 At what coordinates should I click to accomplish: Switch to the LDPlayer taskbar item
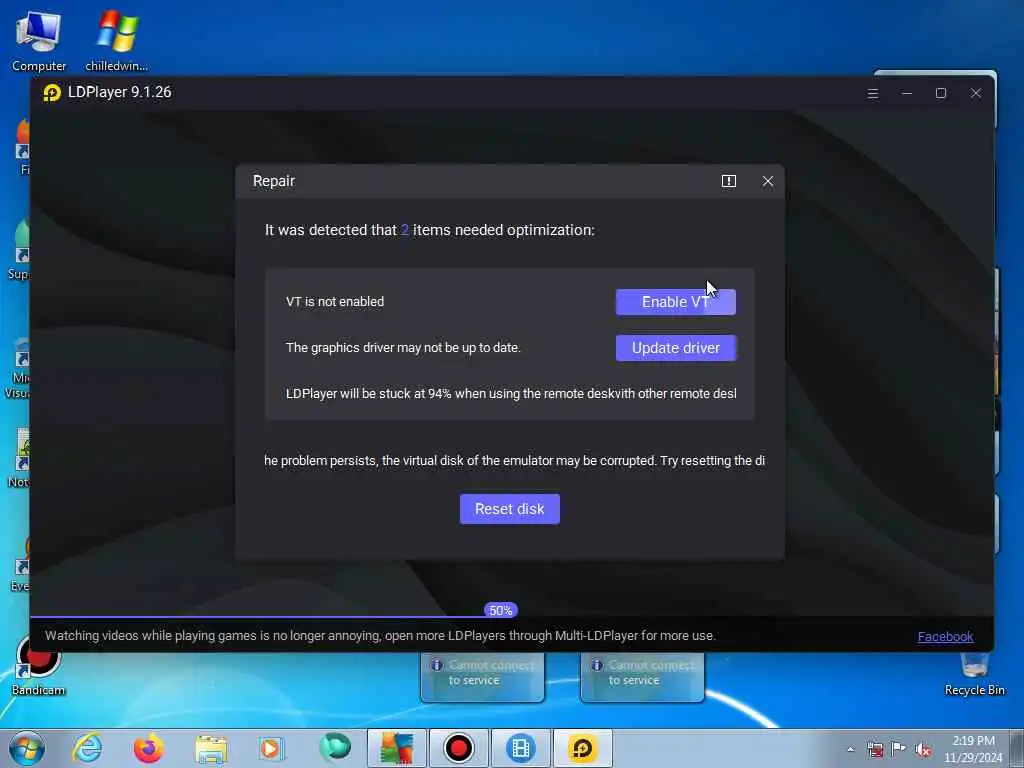(x=583, y=748)
